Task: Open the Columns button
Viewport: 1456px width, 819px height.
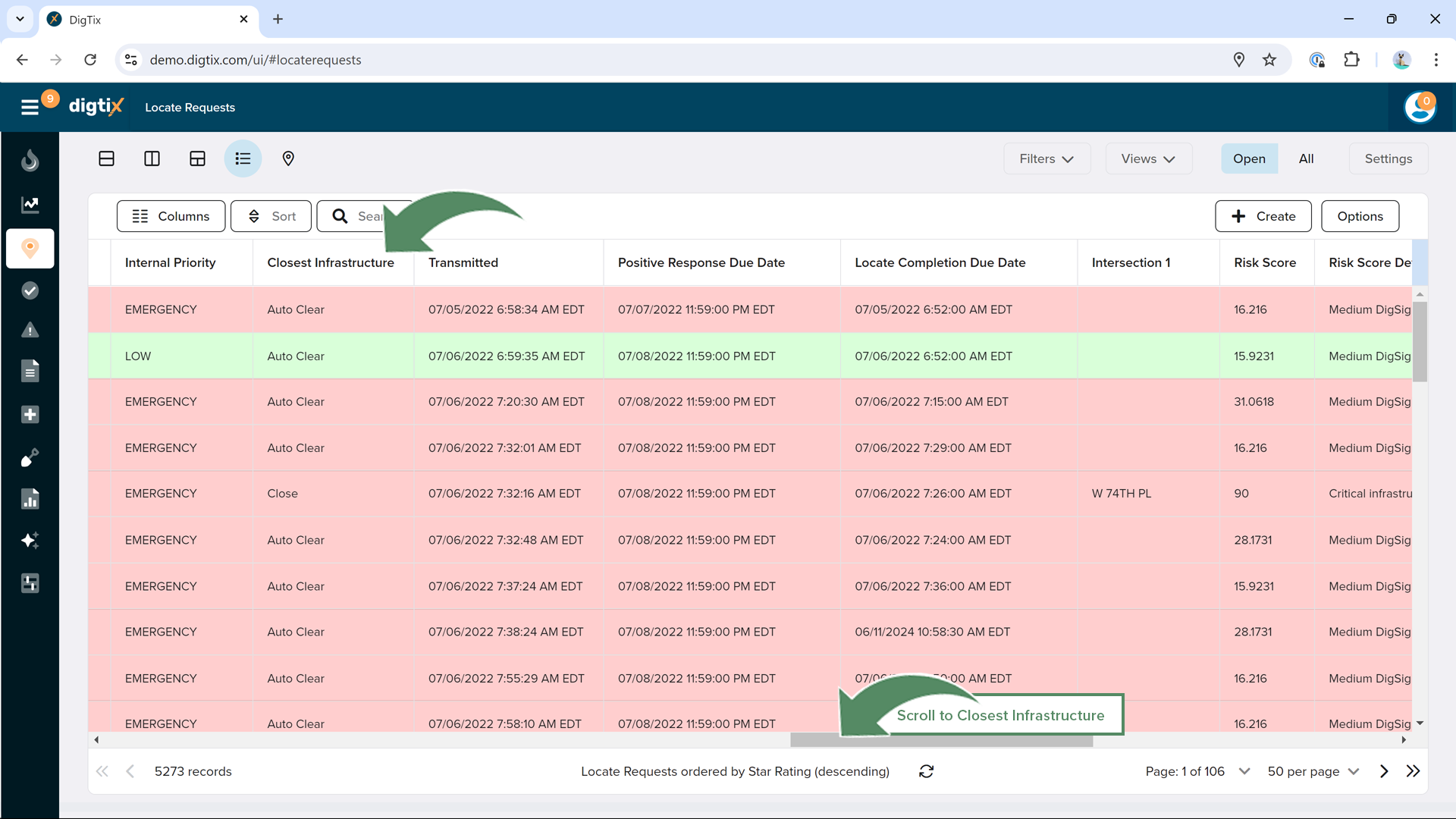Action: [171, 216]
